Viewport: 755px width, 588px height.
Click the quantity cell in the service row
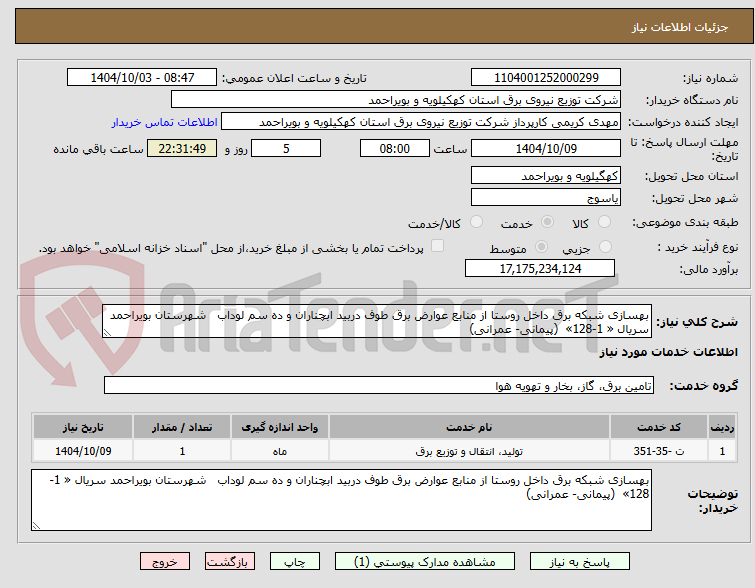(x=182, y=451)
